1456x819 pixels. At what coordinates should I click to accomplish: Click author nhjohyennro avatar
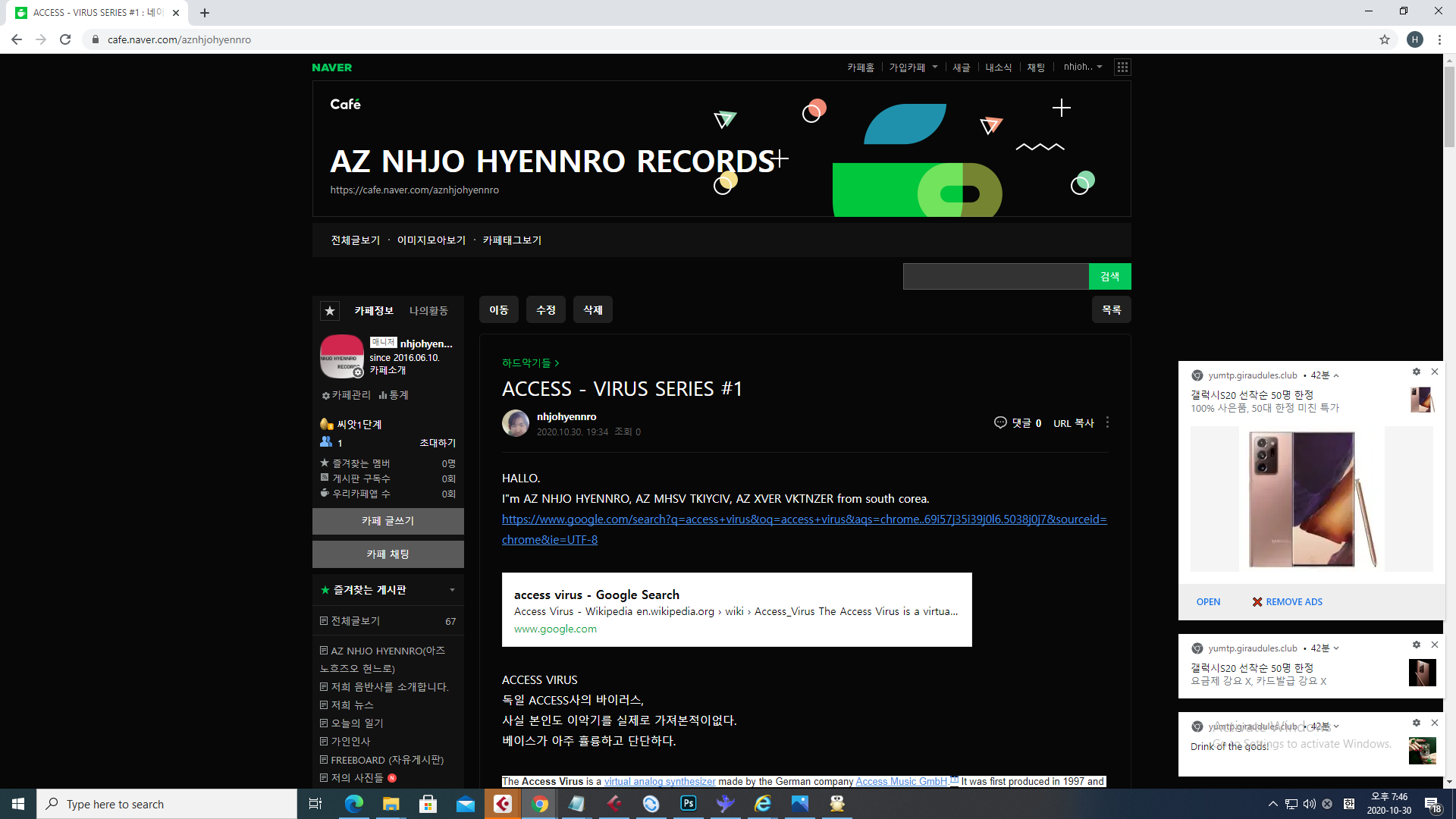tap(516, 423)
